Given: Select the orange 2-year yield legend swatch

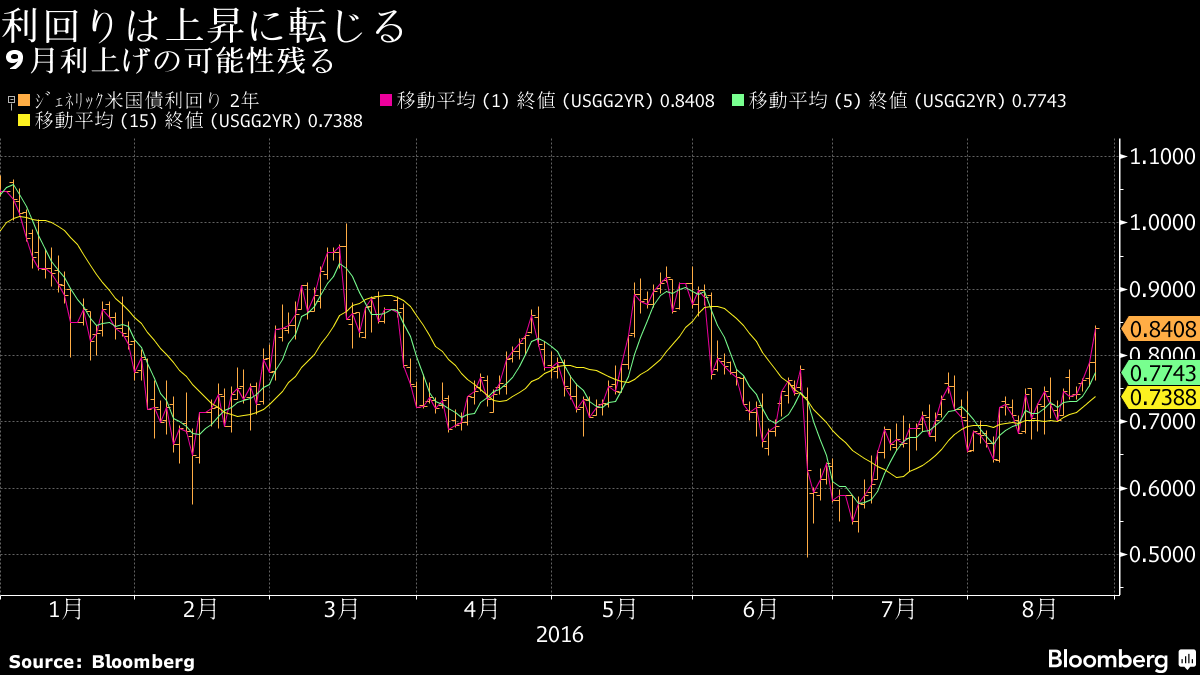Looking at the screenshot, I should 24,101.
